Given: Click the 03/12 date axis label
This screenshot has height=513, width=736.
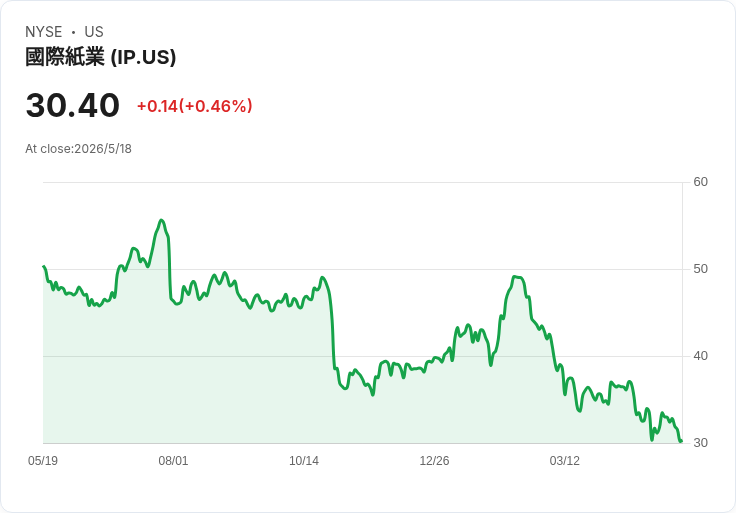Looking at the screenshot, I should (565, 461).
